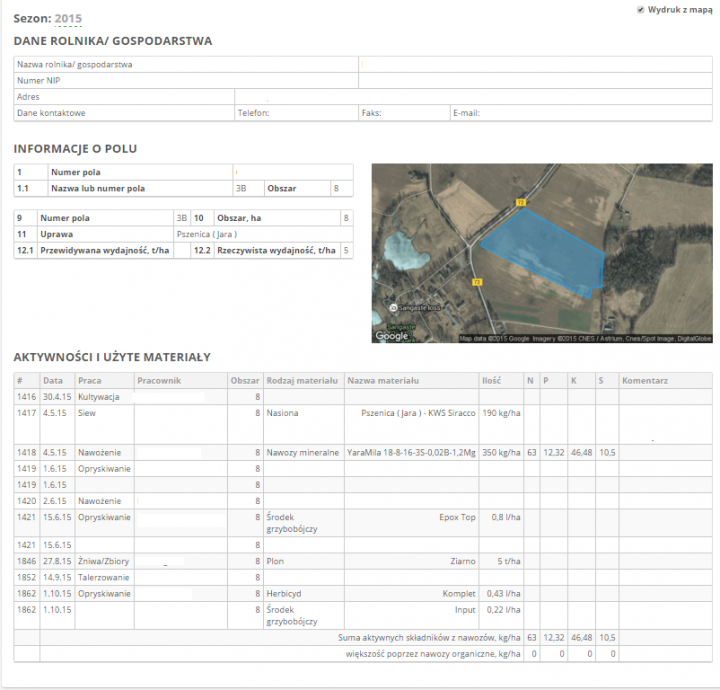Select the blue highlighted field polygon on the map
The image size is (720, 690).
click(547, 251)
